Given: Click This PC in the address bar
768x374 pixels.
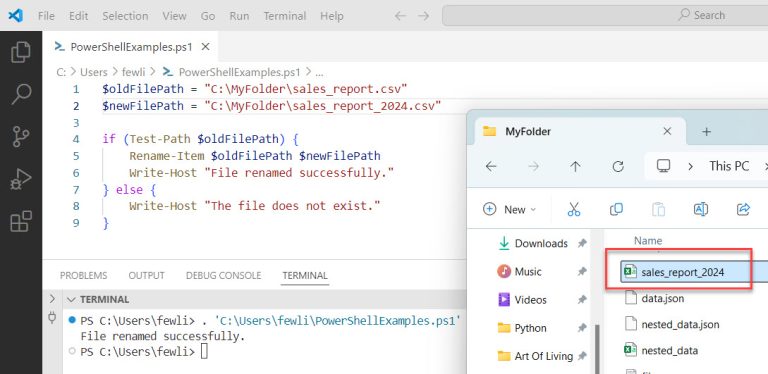Looking at the screenshot, I should pyautogui.click(x=729, y=166).
